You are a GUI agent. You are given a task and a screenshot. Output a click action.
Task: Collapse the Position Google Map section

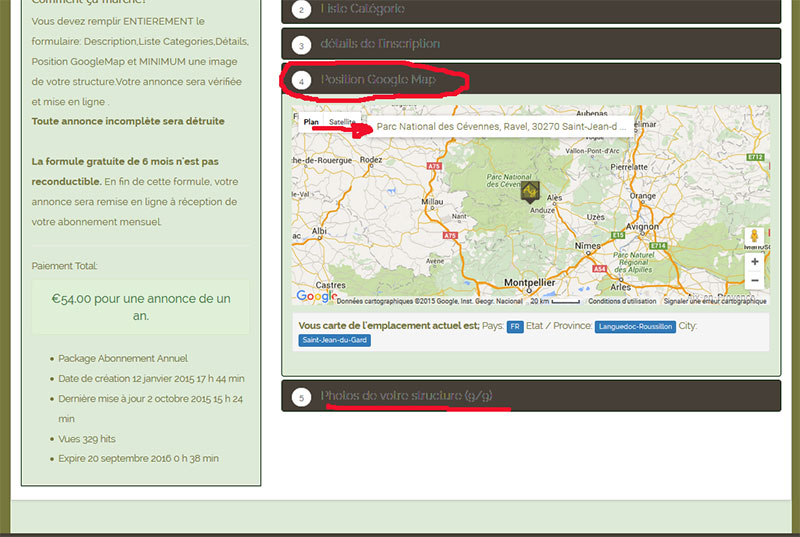[x=531, y=80]
